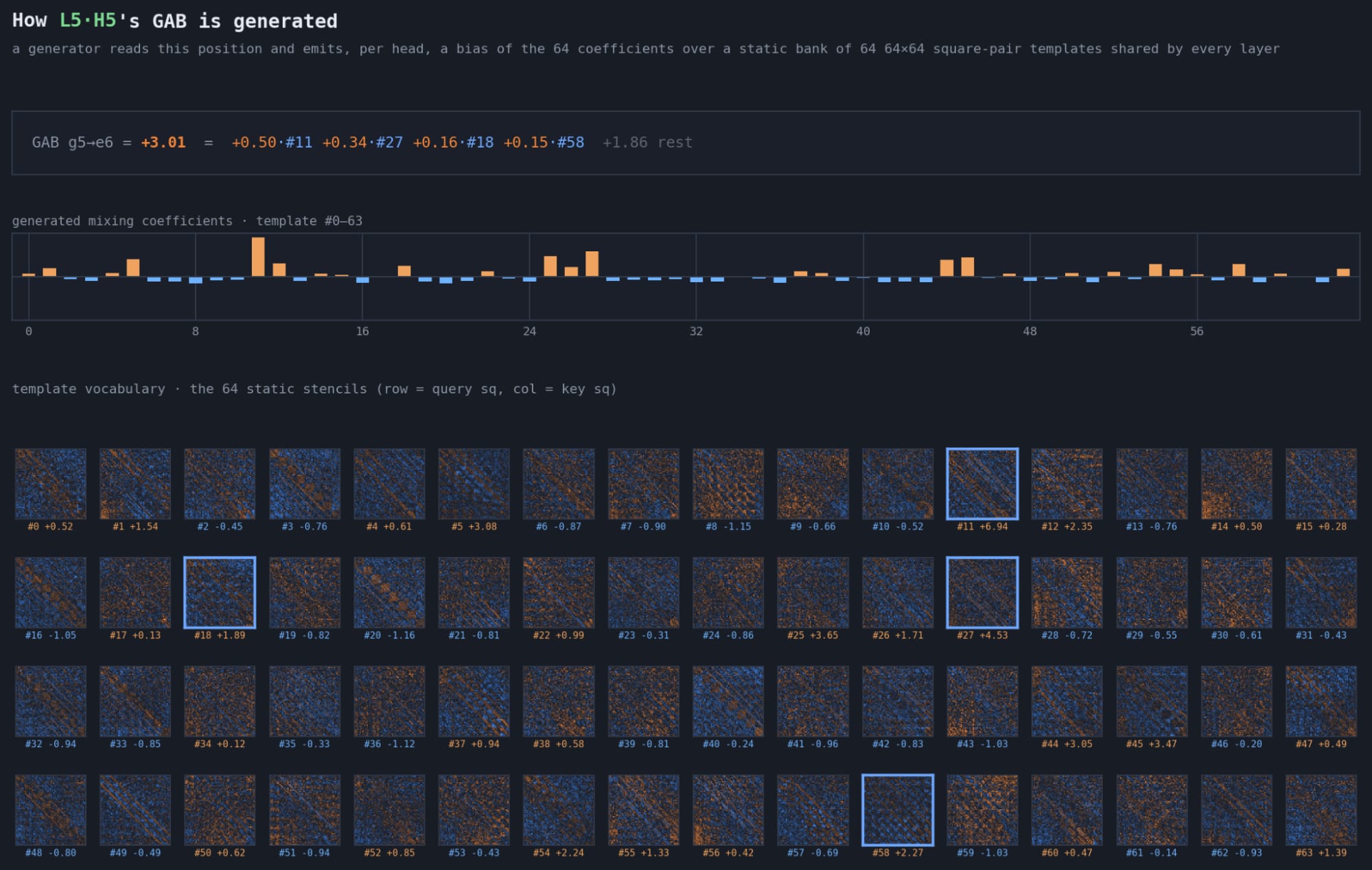Click the "+0.16·#18" formula term
The width and height of the screenshot is (1372, 870).
coord(453,143)
